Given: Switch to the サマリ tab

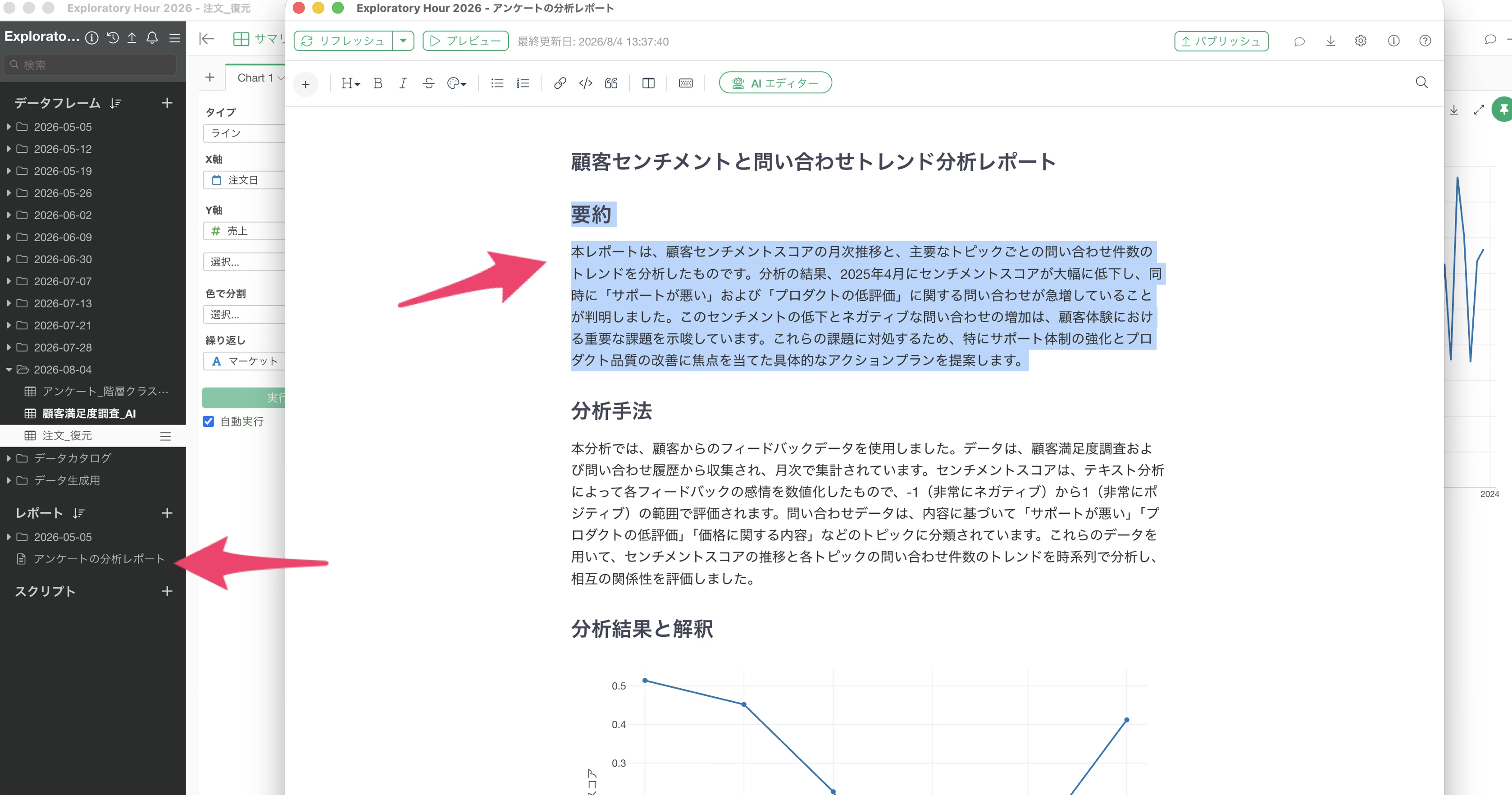Looking at the screenshot, I should (259, 39).
